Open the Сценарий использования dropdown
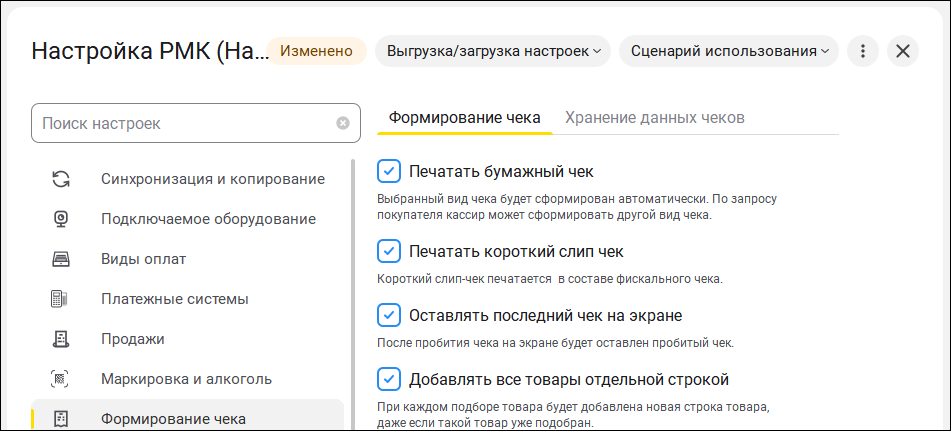 (x=729, y=51)
